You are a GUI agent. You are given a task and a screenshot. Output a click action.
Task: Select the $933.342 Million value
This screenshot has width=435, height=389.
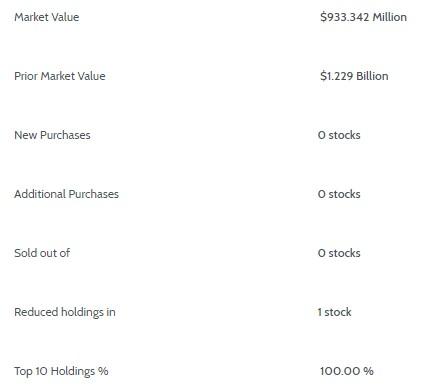363,17
